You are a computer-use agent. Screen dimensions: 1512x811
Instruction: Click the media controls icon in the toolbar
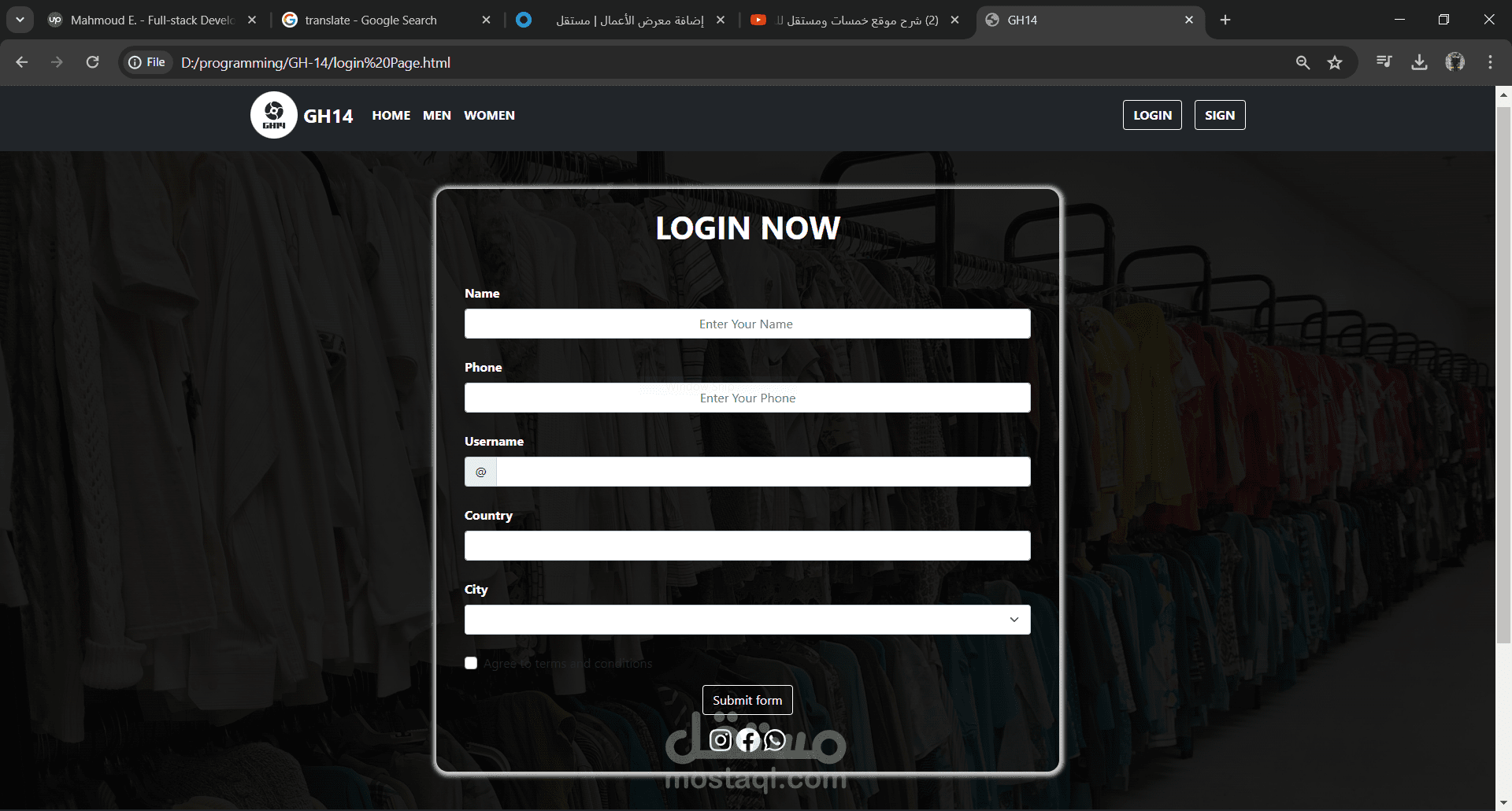1384,62
